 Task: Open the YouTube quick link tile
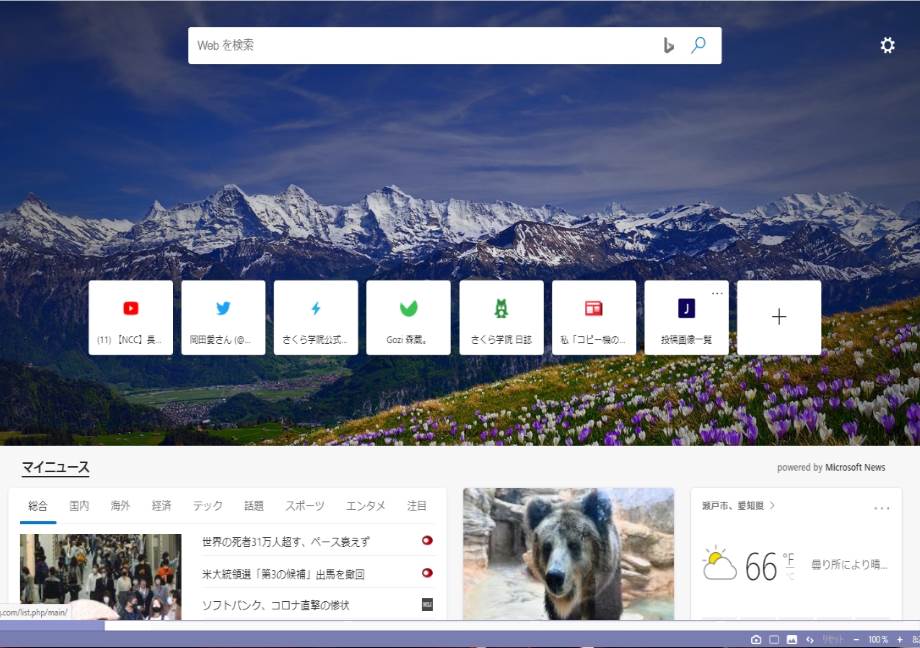[131, 317]
